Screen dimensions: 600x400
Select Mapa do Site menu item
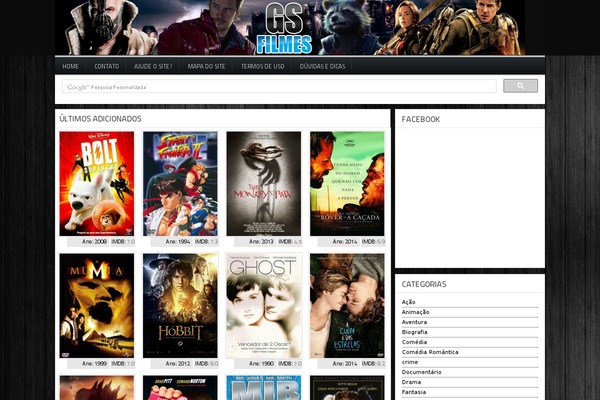click(x=206, y=66)
